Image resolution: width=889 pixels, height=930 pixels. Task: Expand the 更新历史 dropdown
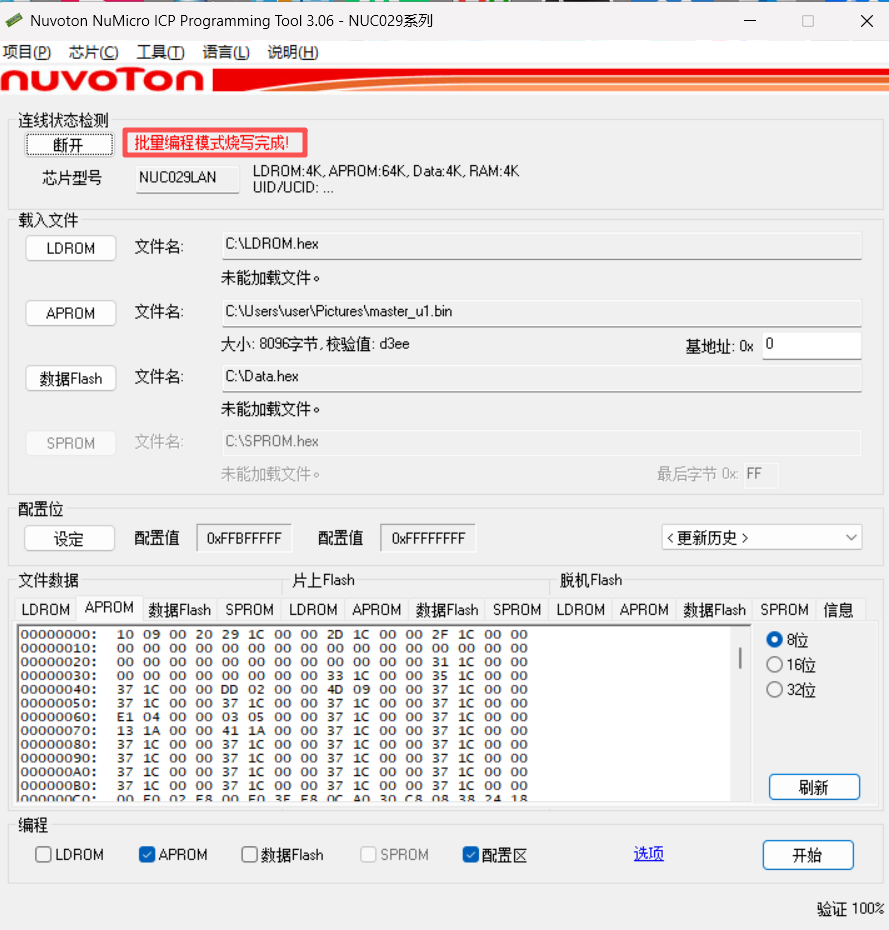pyautogui.click(x=761, y=538)
